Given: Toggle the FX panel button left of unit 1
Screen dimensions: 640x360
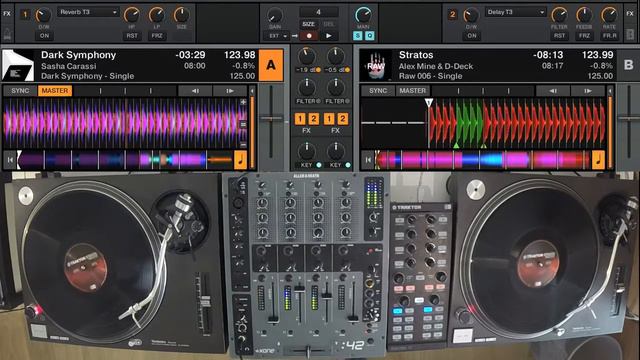Looking at the screenshot, I should 7,14.
